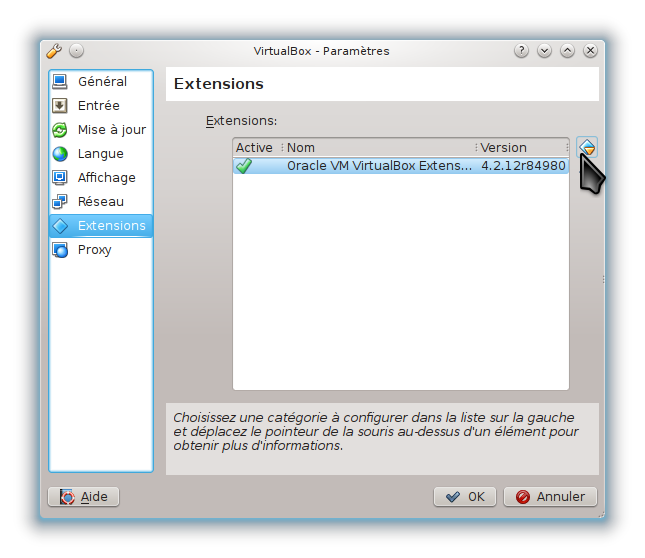Click version value 4.2.12r84980

(x=523, y=166)
